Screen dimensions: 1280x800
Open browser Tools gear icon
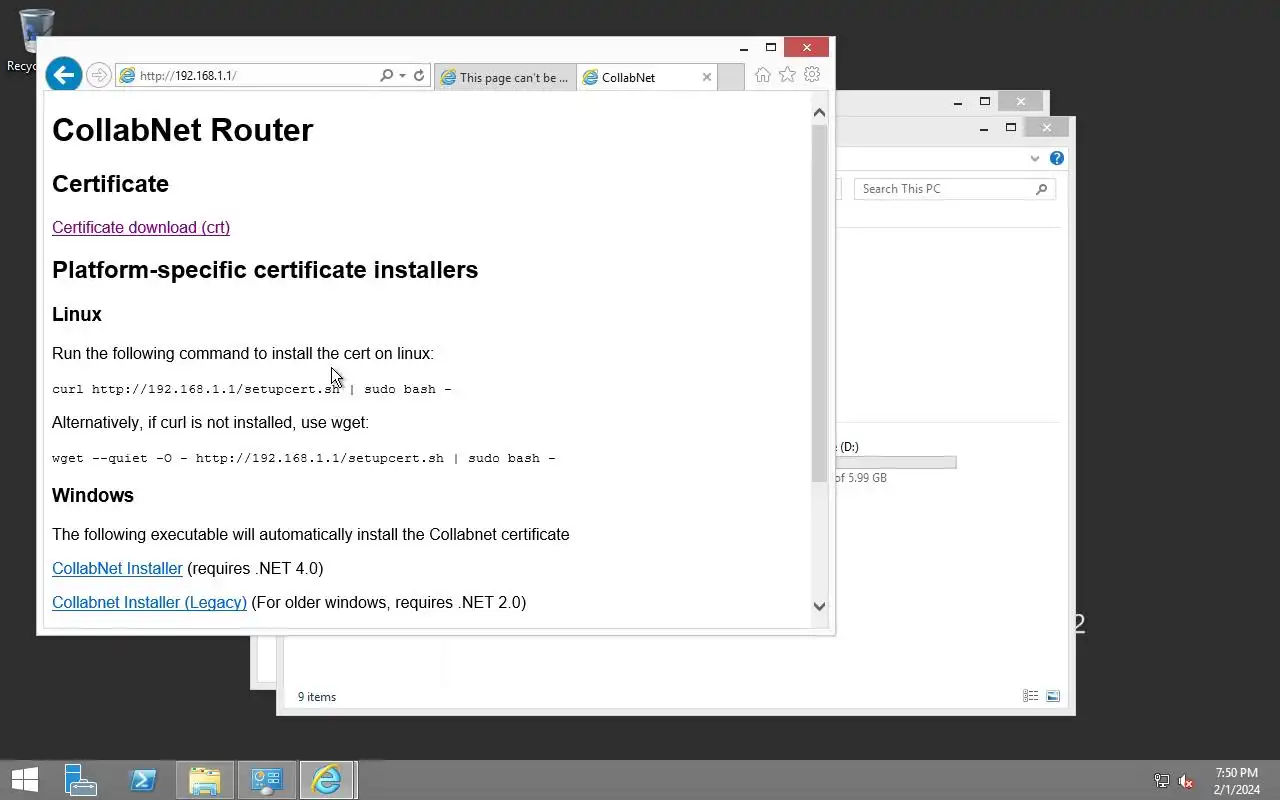coord(812,75)
